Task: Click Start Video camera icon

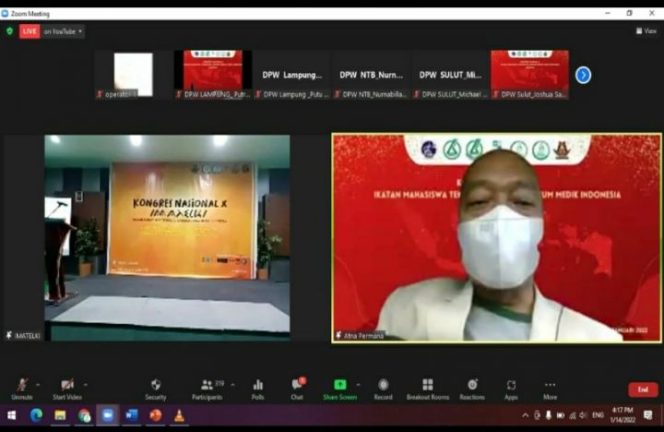Action: [x=67, y=385]
